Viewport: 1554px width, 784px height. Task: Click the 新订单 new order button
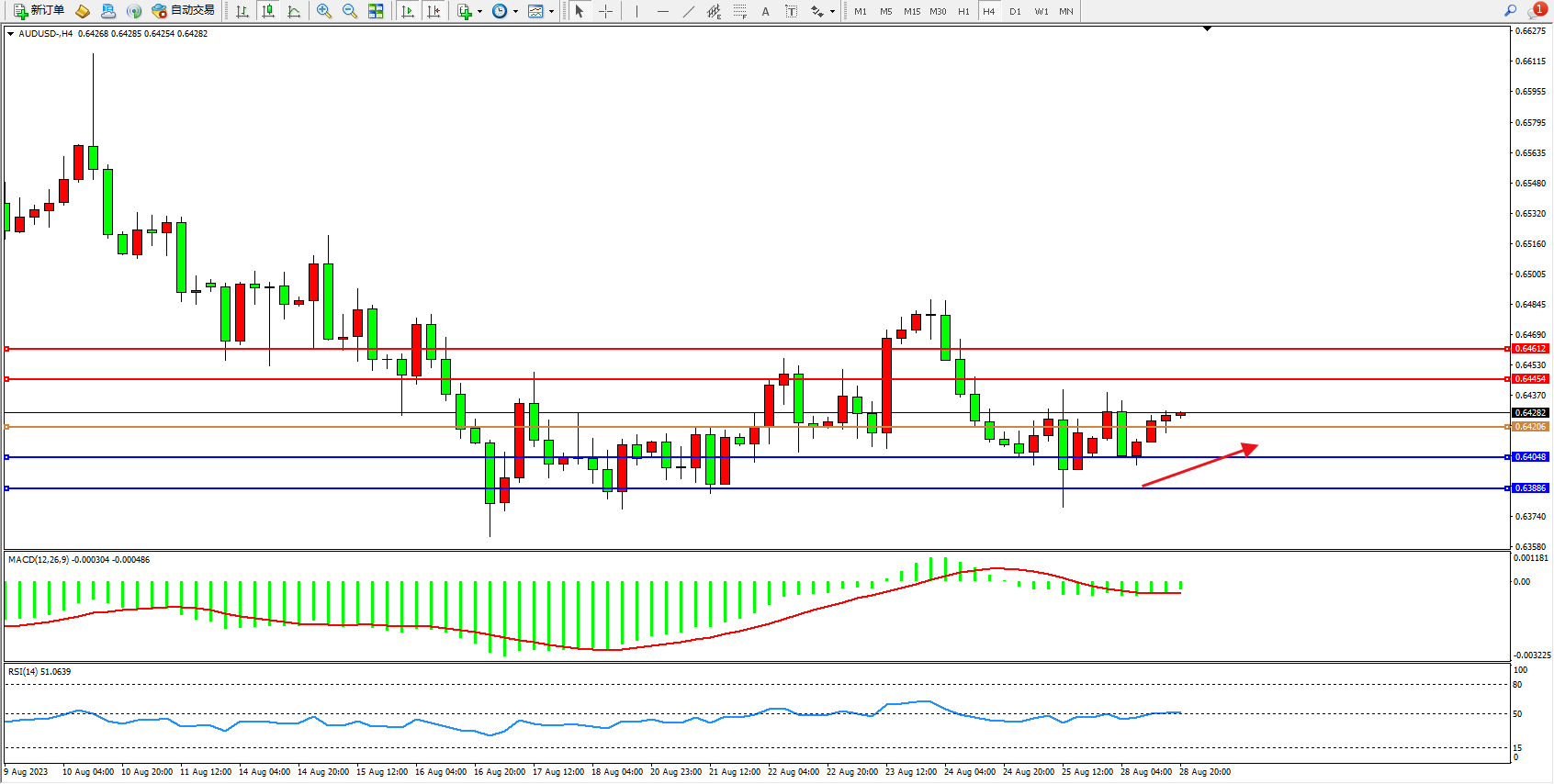tap(39, 11)
